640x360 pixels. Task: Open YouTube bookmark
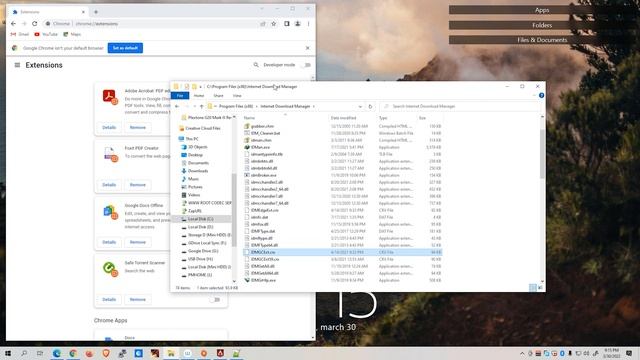[x=46, y=34]
